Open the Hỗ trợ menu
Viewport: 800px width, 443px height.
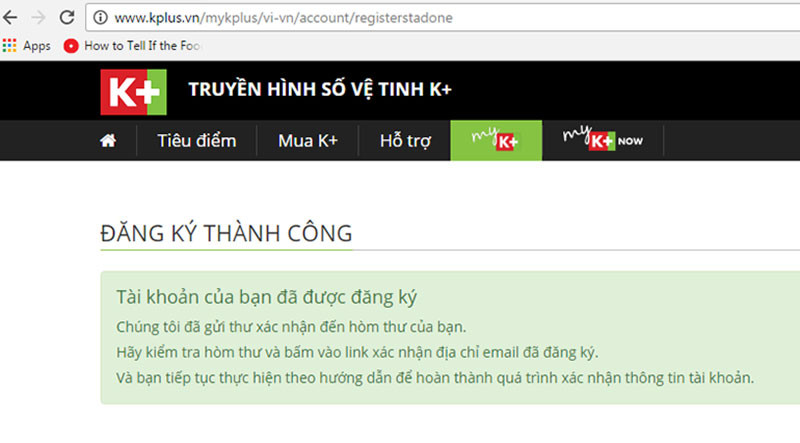pyautogui.click(x=405, y=140)
